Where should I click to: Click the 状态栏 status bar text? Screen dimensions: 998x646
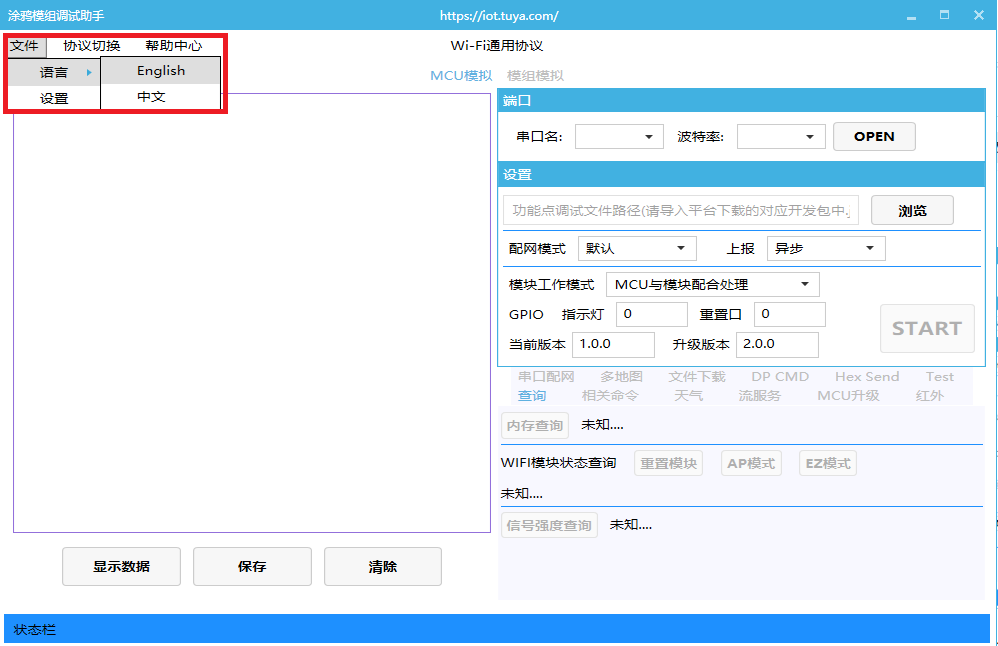click(35, 630)
